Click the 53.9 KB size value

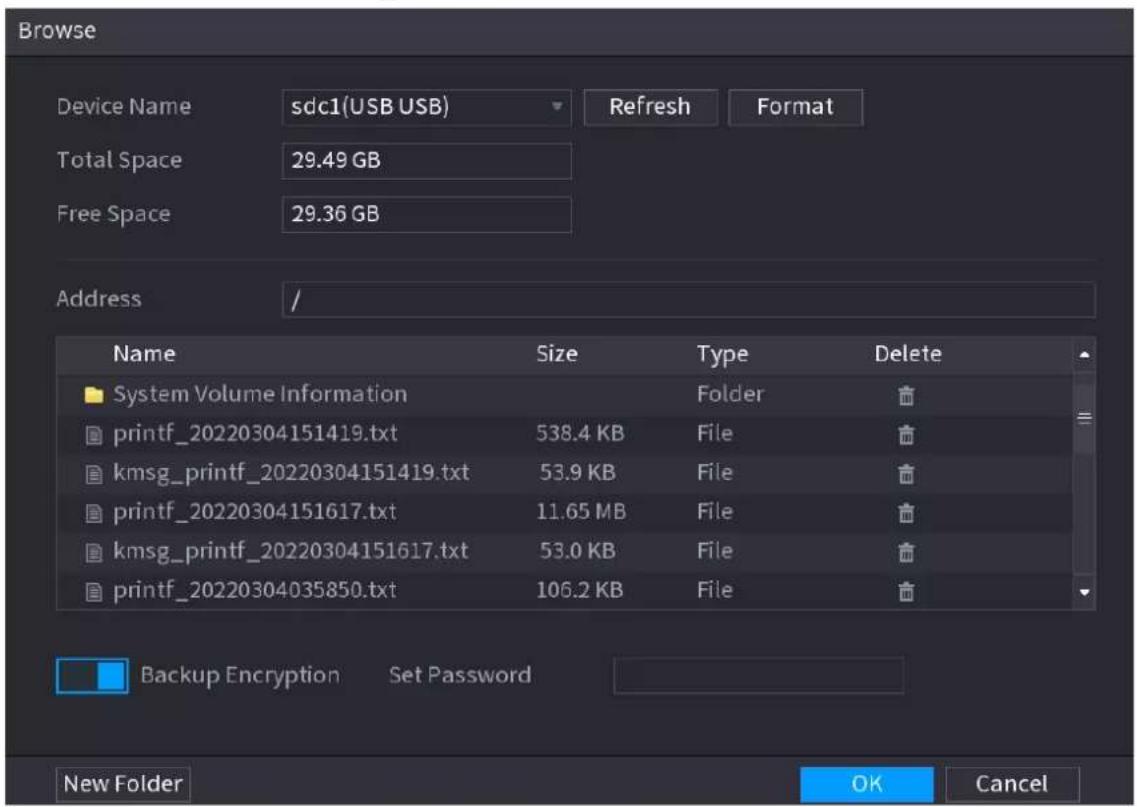coord(578,473)
